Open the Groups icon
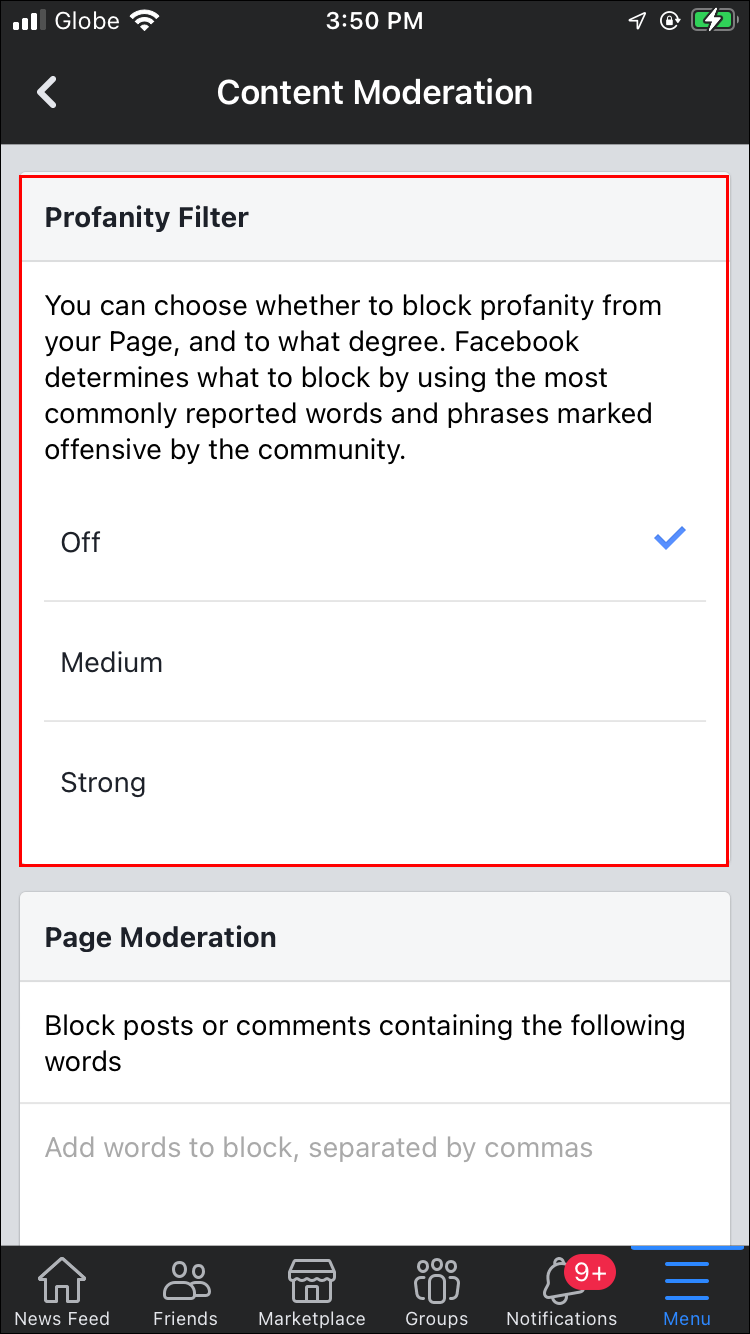750x1334 pixels. pyautogui.click(x=436, y=1280)
